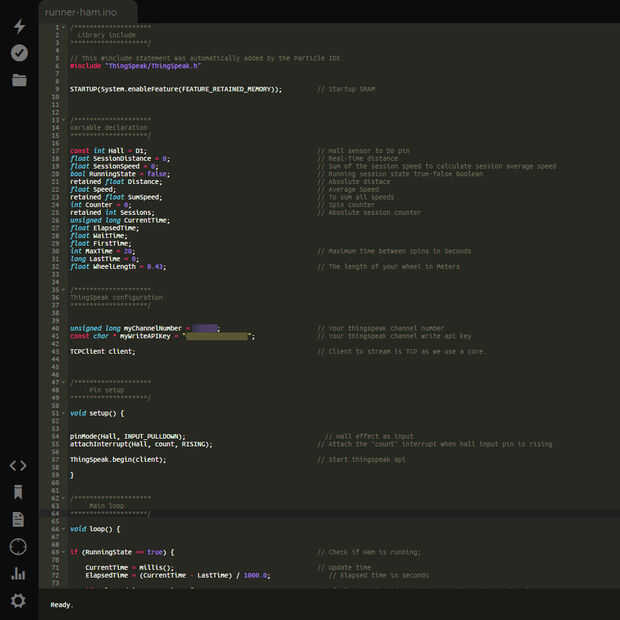Collapse the Library include comment block fold
This screenshot has height=620, width=620.
[x=63, y=27]
